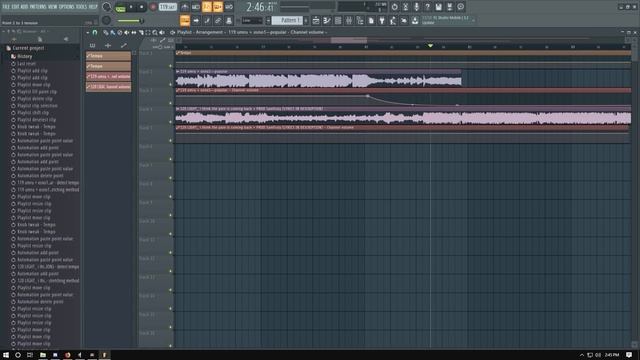Select the playlist mute tool
Viewport: 640px width, 360px height.
[x=127, y=32]
